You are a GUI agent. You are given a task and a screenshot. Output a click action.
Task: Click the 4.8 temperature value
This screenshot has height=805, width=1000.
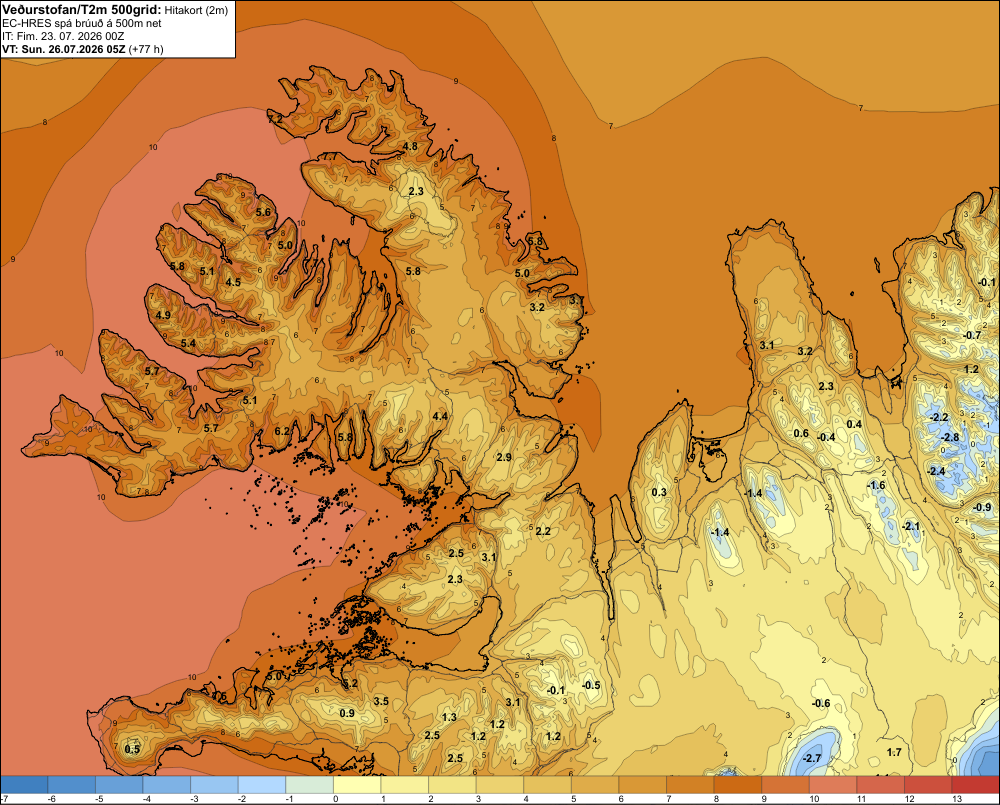(410, 146)
